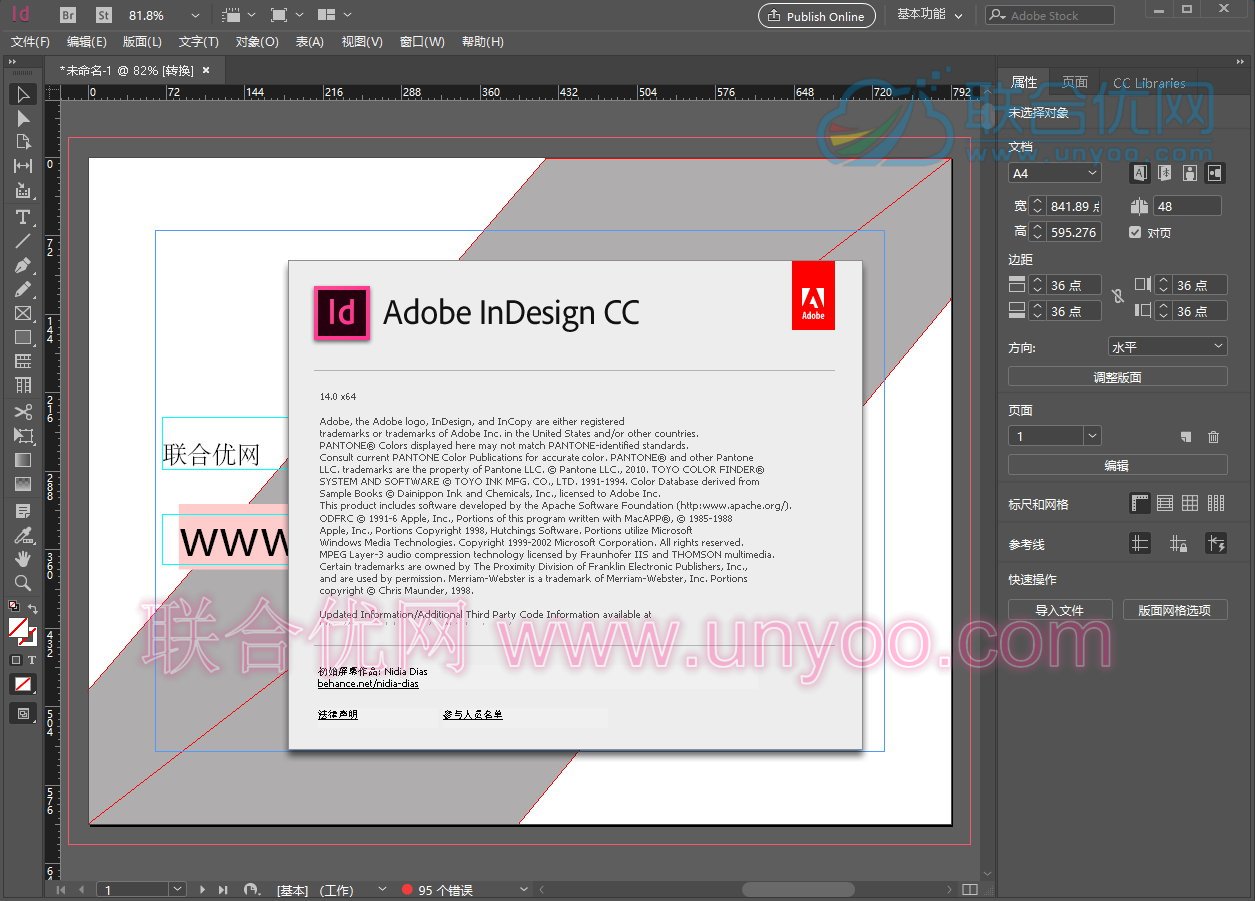Open the zoom level 81.8% dropdown
The height and width of the screenshot is (901, 1255).
tap(195, 16)
